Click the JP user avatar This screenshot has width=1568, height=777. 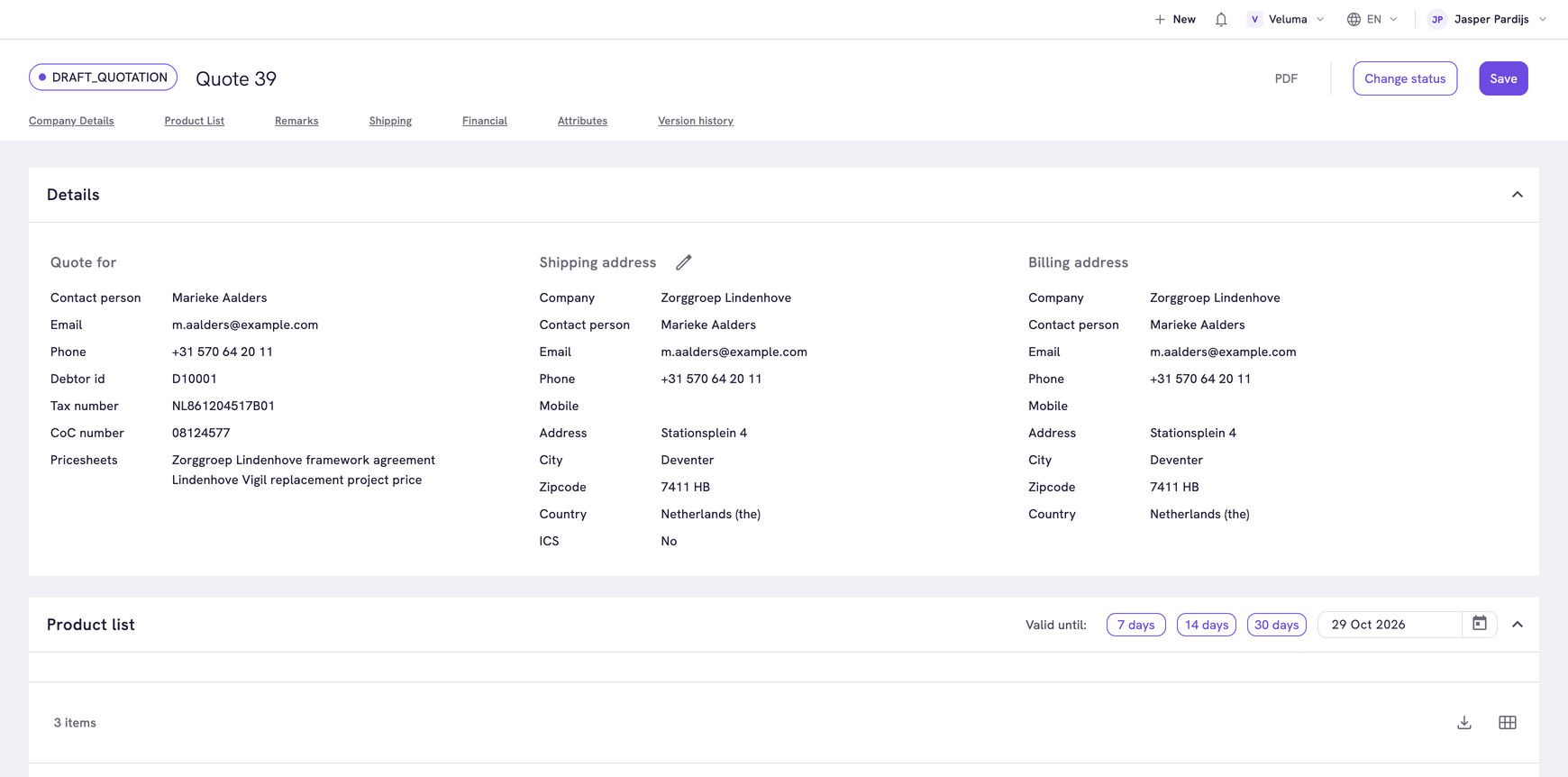point(1437,19)
